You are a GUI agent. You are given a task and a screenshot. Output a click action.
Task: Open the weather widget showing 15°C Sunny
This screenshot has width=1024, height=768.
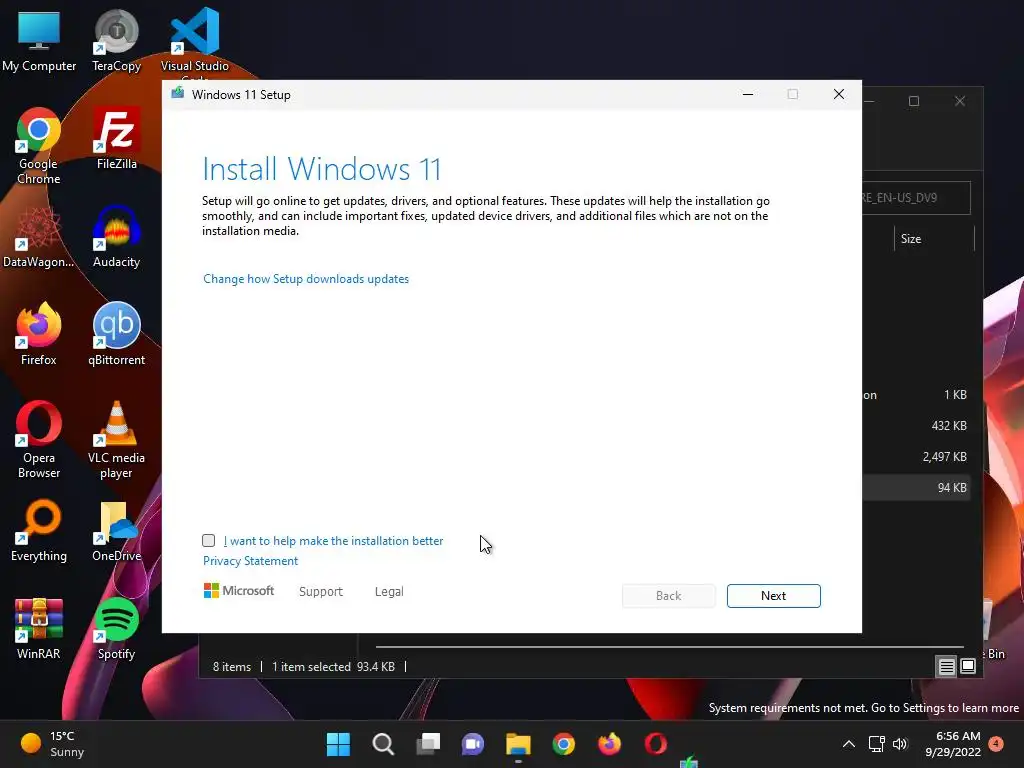click(x=53, y=744)
